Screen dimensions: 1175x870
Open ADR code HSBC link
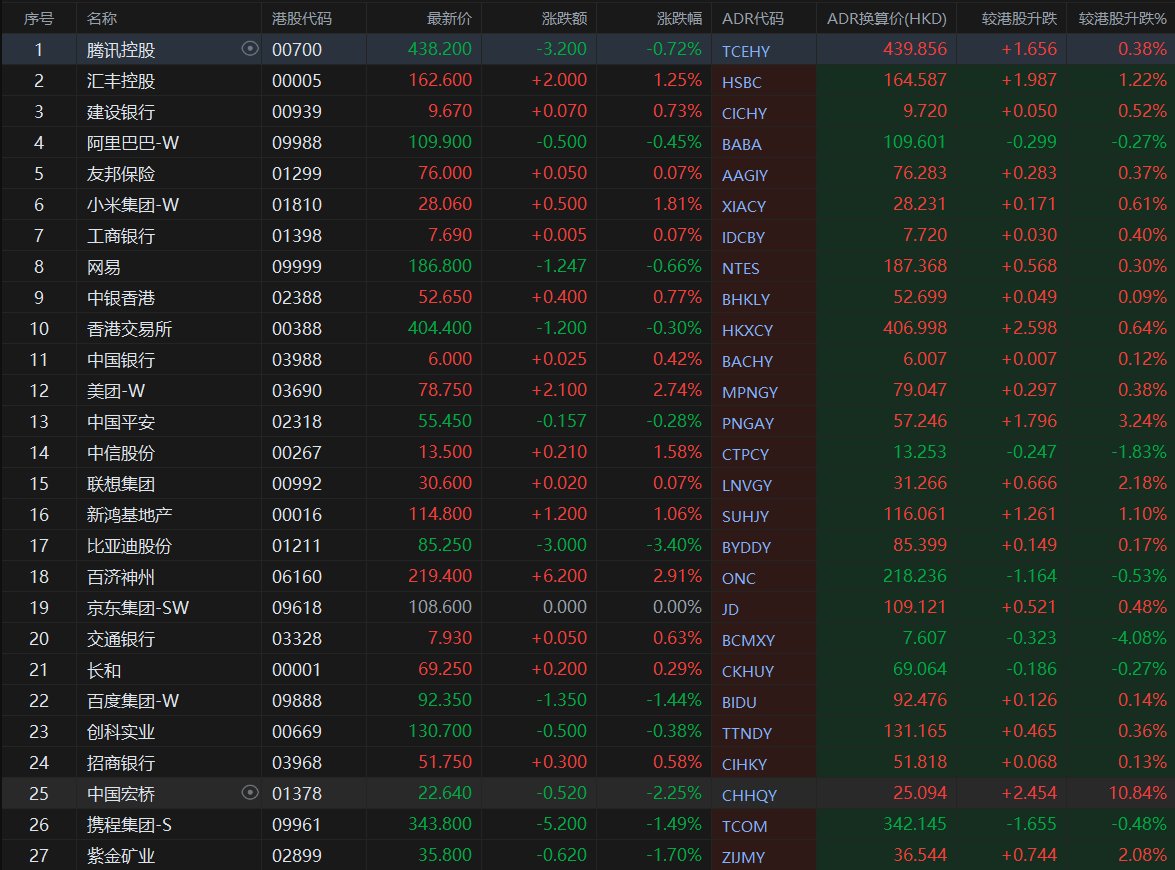(741, 82)
